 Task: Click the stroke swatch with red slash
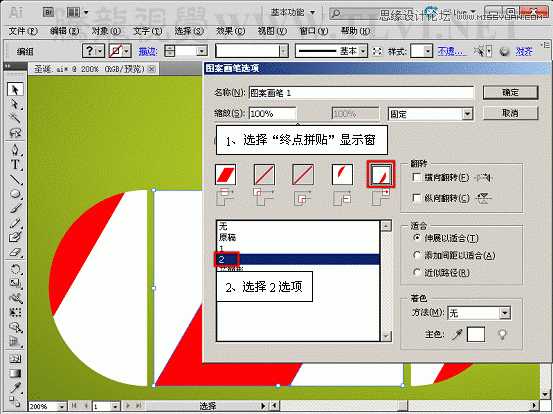(115, 51)
